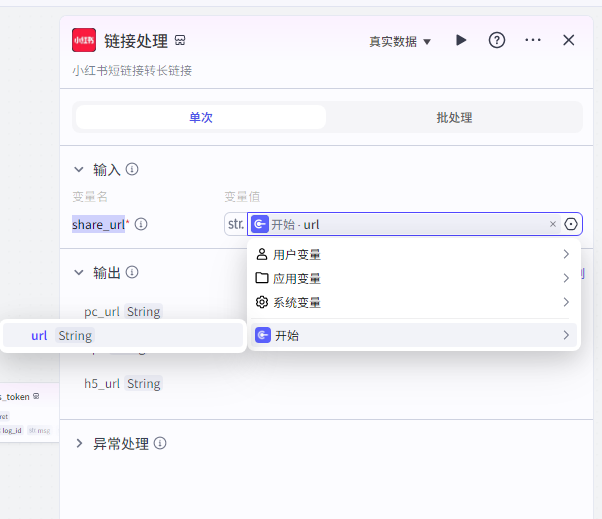Open help via question mark icon

point(497,40)
